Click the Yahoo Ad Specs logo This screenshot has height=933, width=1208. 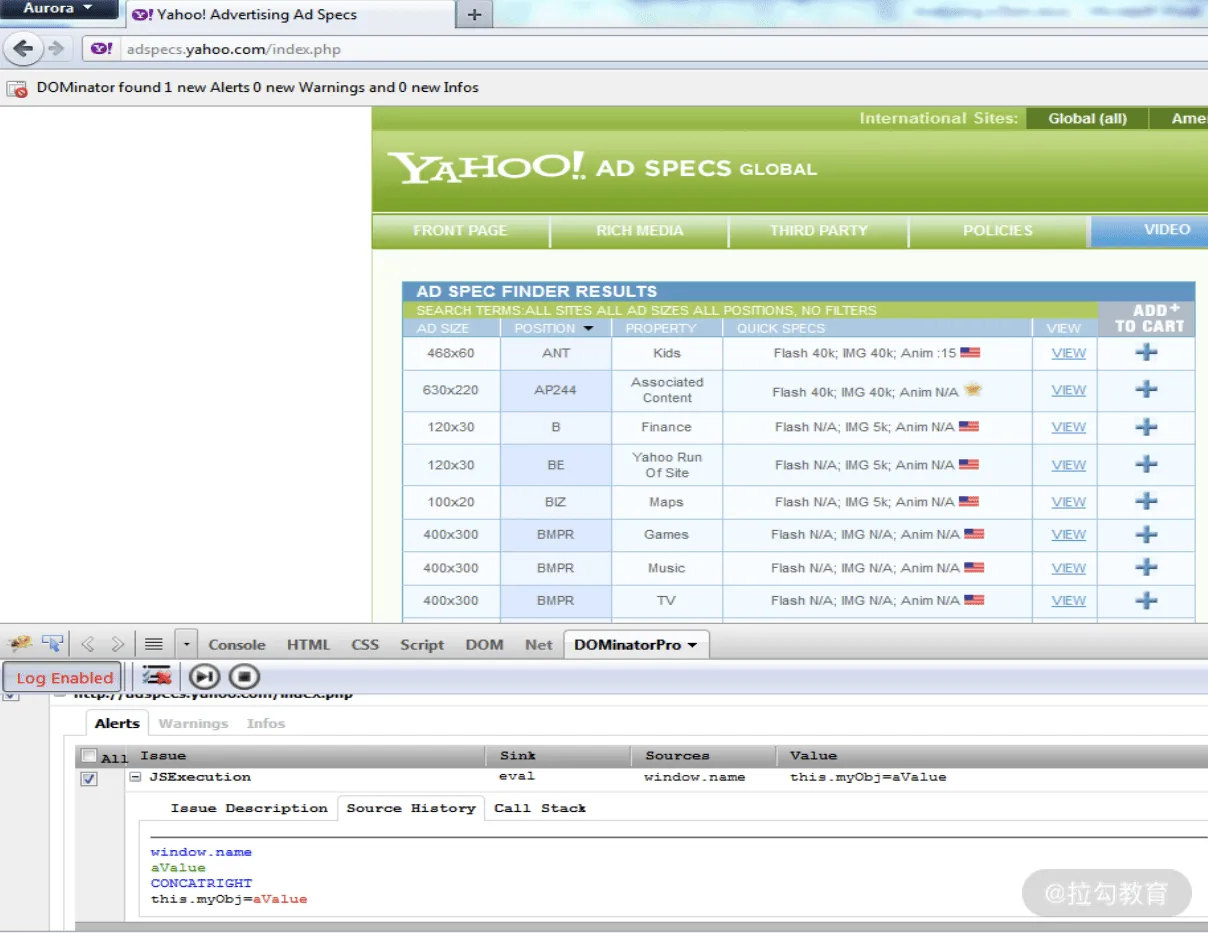click(x=602, y=167)
